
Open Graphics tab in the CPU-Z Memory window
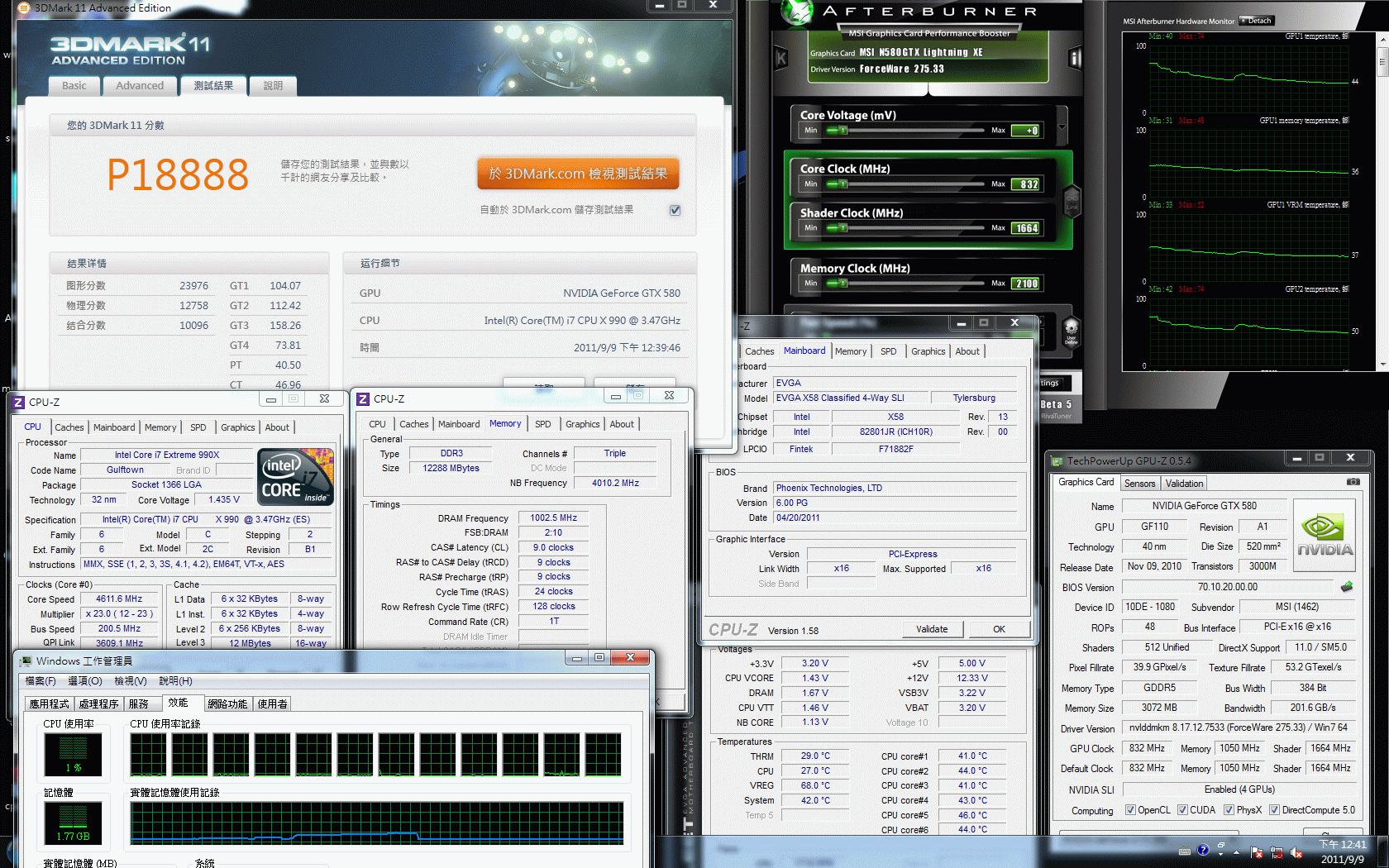(x=582, y=424)
